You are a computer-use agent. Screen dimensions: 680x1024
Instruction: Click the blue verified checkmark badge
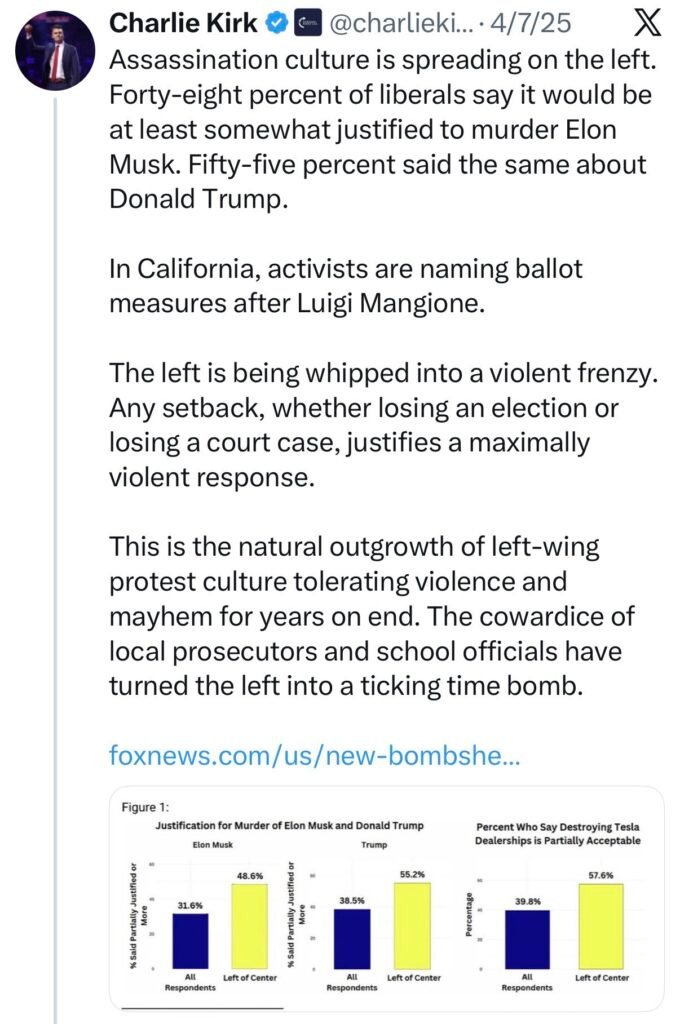click(280, 22)
